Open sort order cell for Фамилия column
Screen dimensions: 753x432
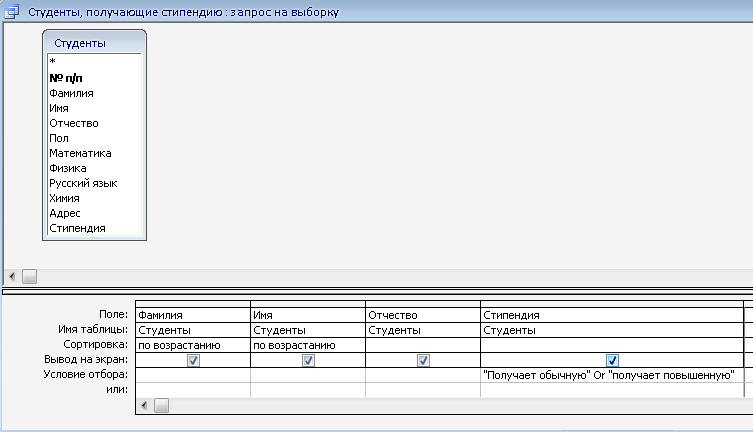[193, 345]
